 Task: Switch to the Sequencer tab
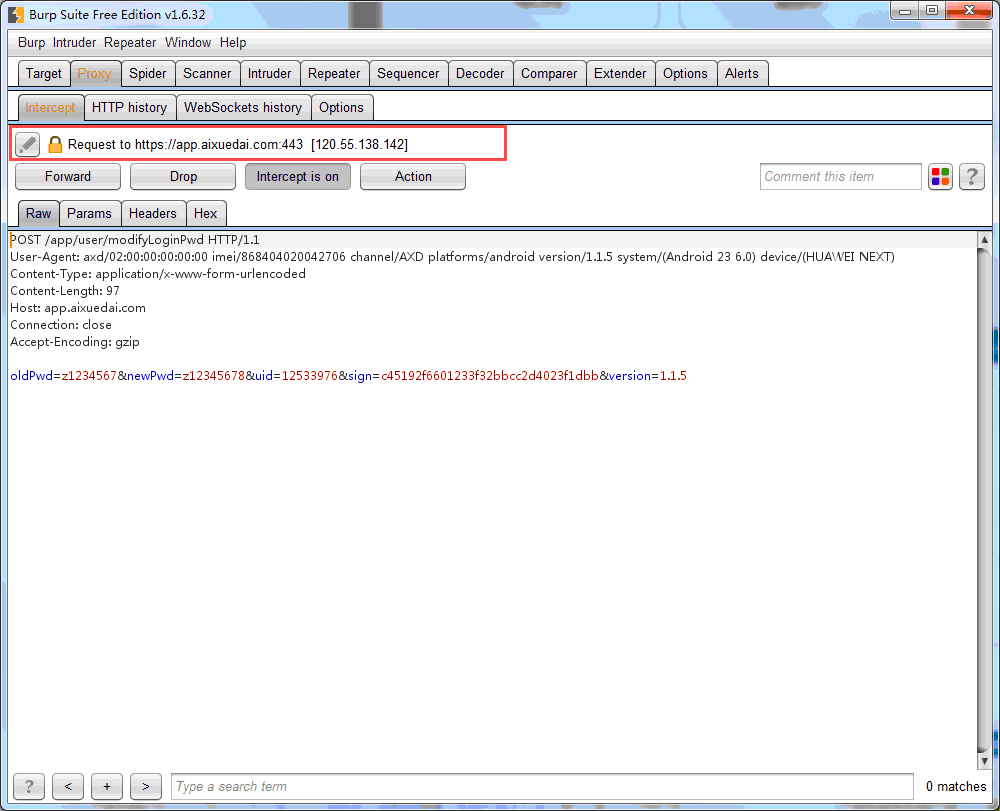(x=408, y=73)
